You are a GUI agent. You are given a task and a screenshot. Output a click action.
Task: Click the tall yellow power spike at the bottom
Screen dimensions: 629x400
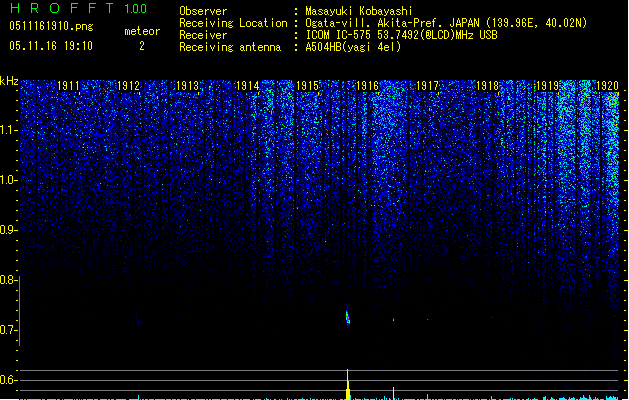(348, 384)
